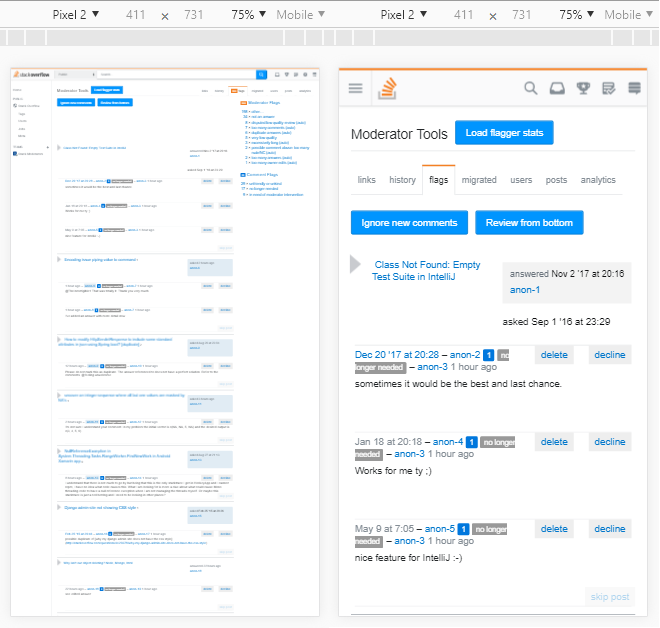
Task: Switch to the history tab in the mobile view
Action: [x=402, y=180]
